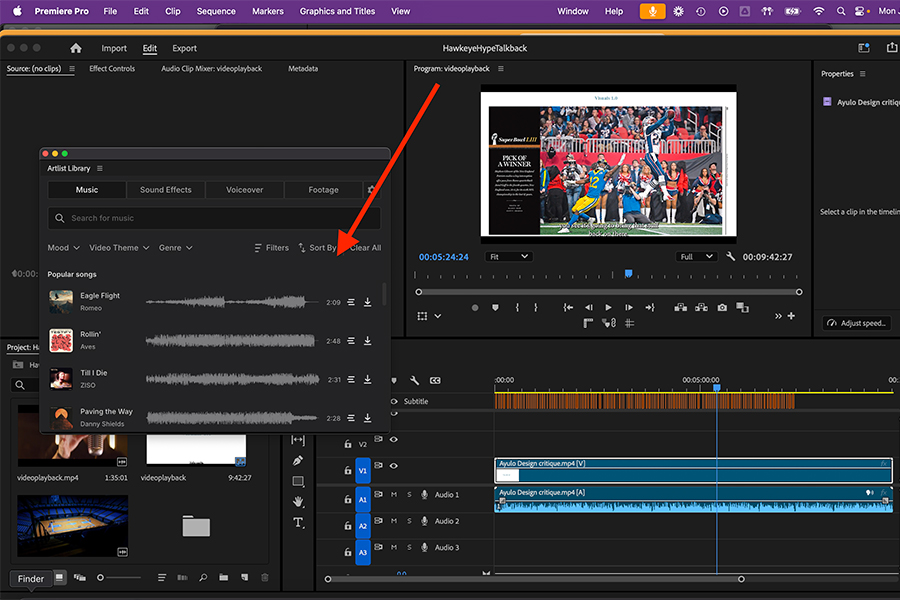
Task: Switch to Footage tab in Artlist
Action: (323, 189)
